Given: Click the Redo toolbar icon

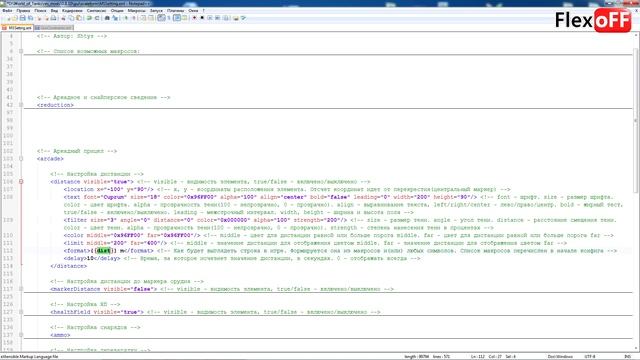Looking at the screenshot, I should [96, 18].
